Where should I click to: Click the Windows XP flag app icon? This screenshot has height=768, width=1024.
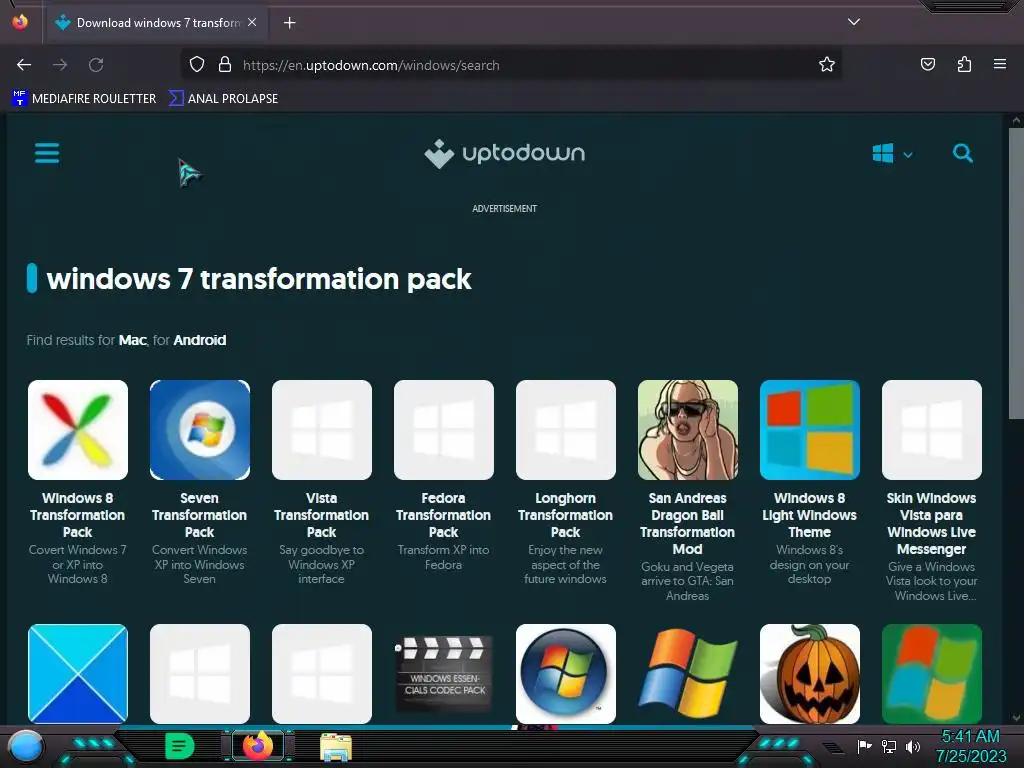point(688,673)
